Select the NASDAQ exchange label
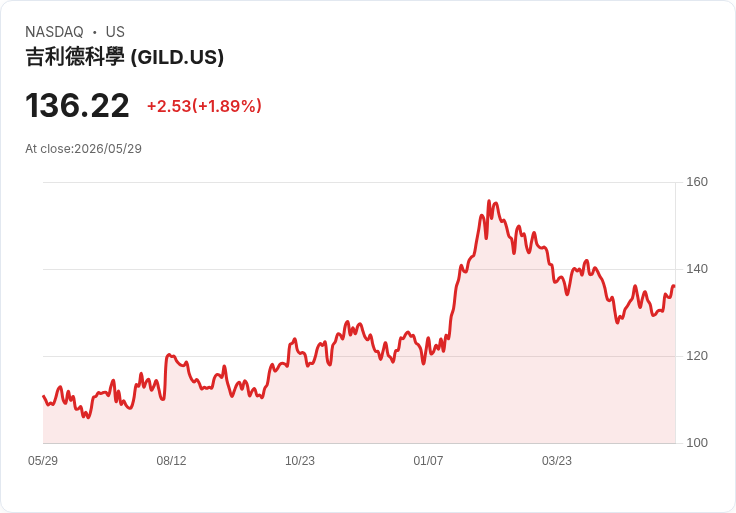 click(54, 32)
